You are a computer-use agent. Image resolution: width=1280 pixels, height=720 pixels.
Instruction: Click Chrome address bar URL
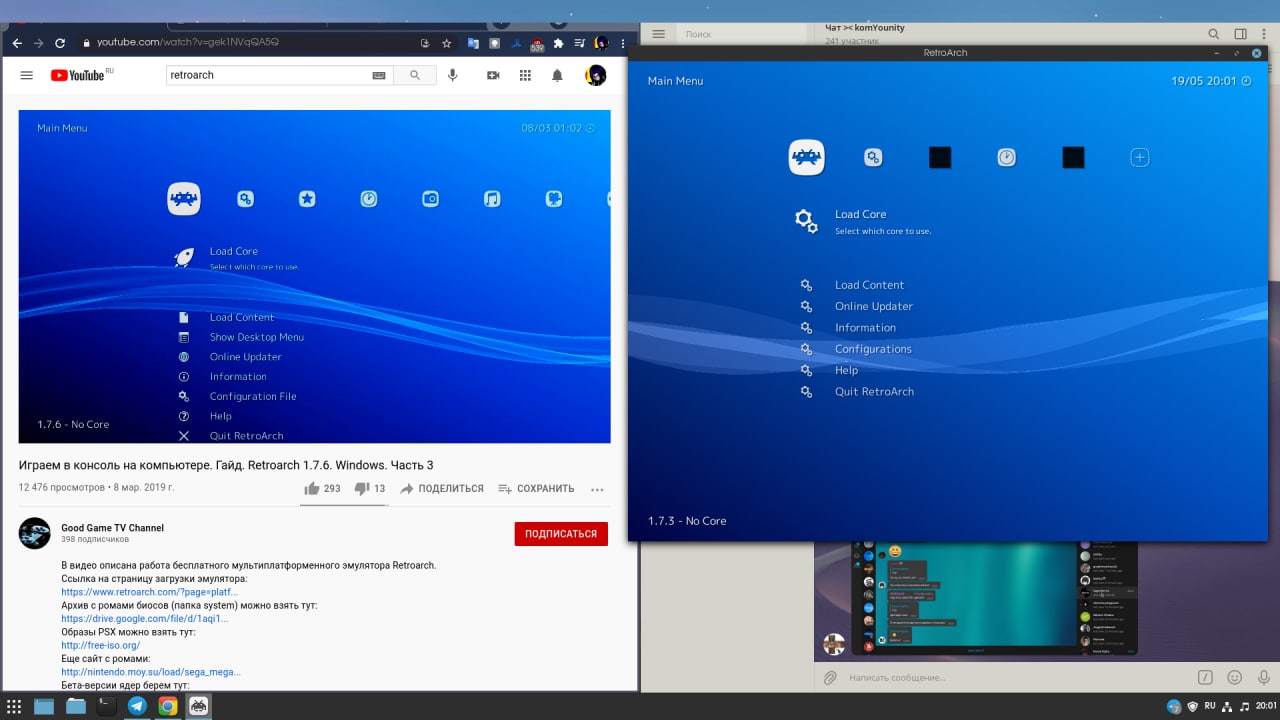(188, 43)
